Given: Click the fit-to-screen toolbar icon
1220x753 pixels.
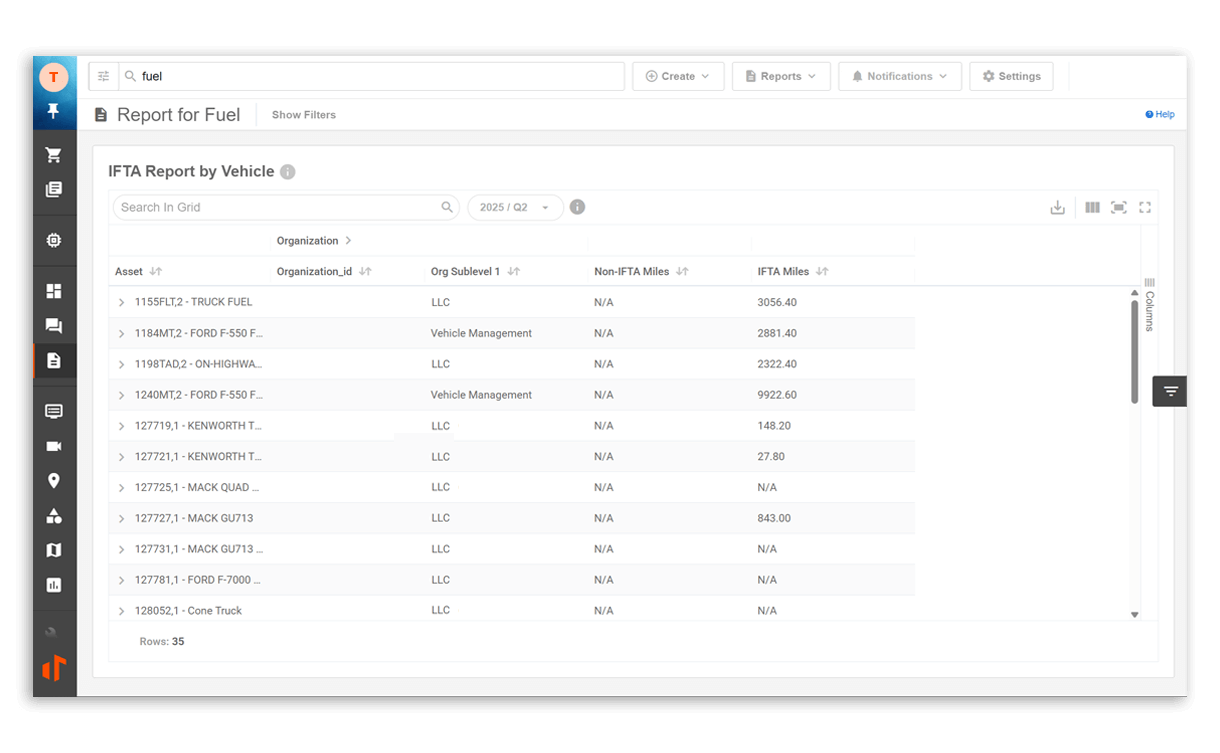Looking at the screenshot, I should pos(1118,207).
